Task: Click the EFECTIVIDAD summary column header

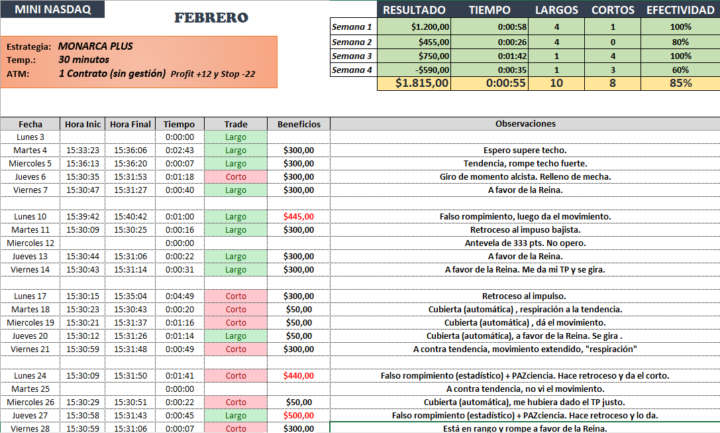Action: click(680, 10)
